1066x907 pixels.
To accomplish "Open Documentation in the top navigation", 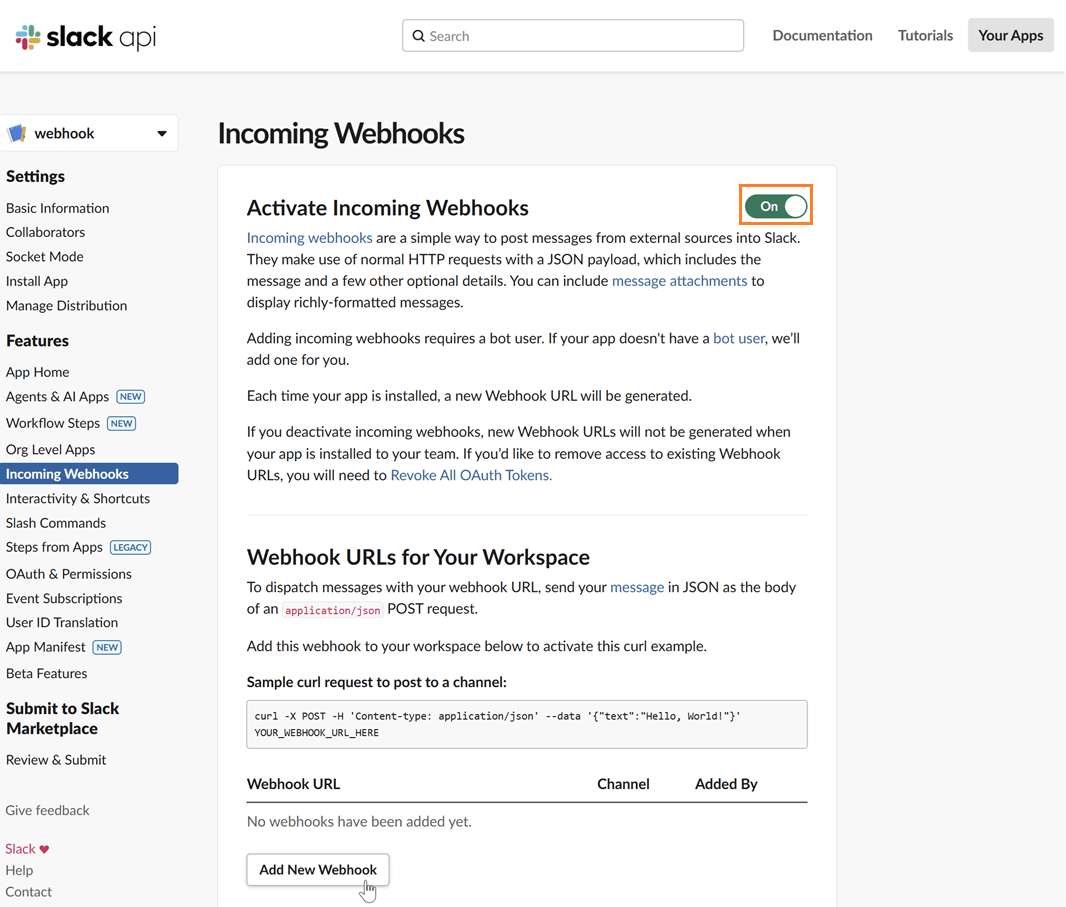I will [x=822, y=35].
